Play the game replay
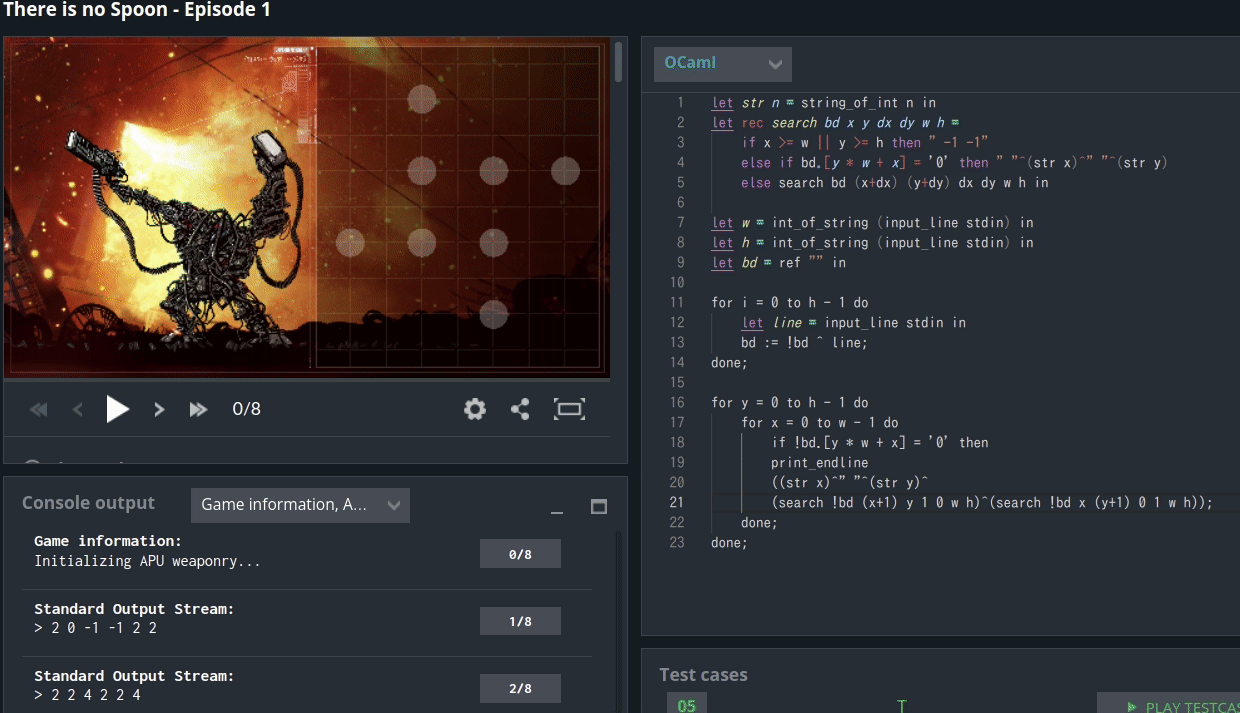The height and width of the screenshot is (713, 1240). pos(118,409)
